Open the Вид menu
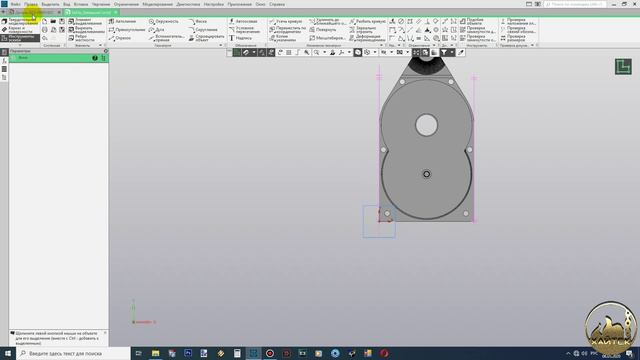Viewport: 640px width, 360px height. [67, 4]
